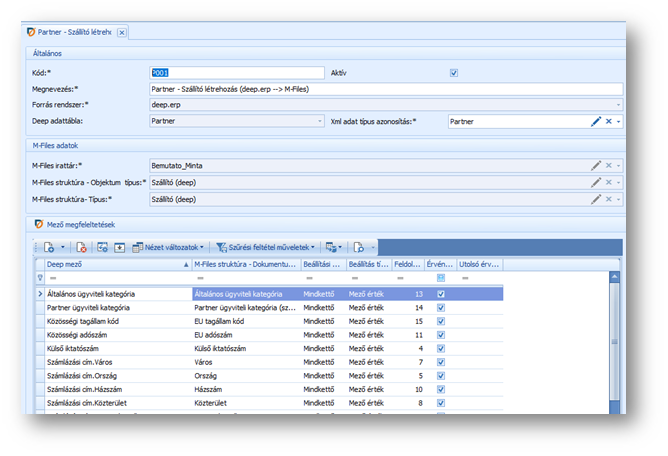Close the Partner - Szállító tab
The image size is (668, 456).
(121, 32)
